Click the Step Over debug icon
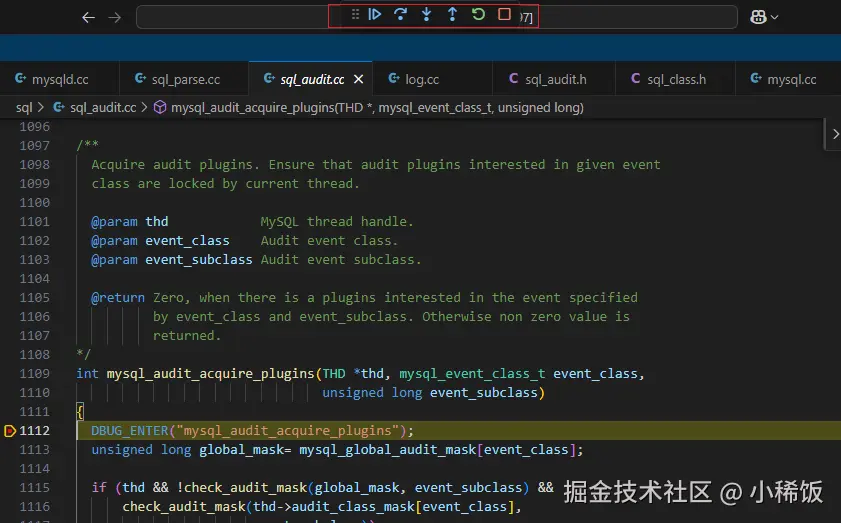Screen dimensions: 841x523 click(x=401, y=15)
